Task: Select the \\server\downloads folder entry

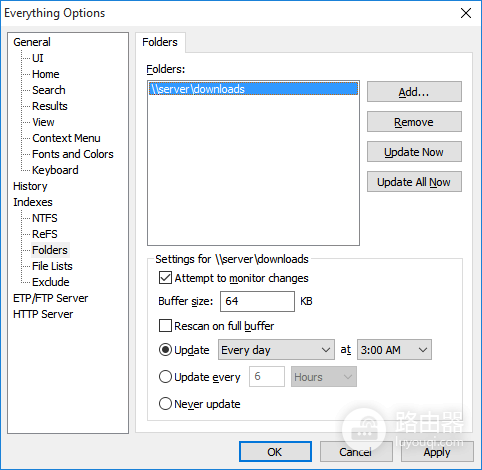Action: click(253, 89)
